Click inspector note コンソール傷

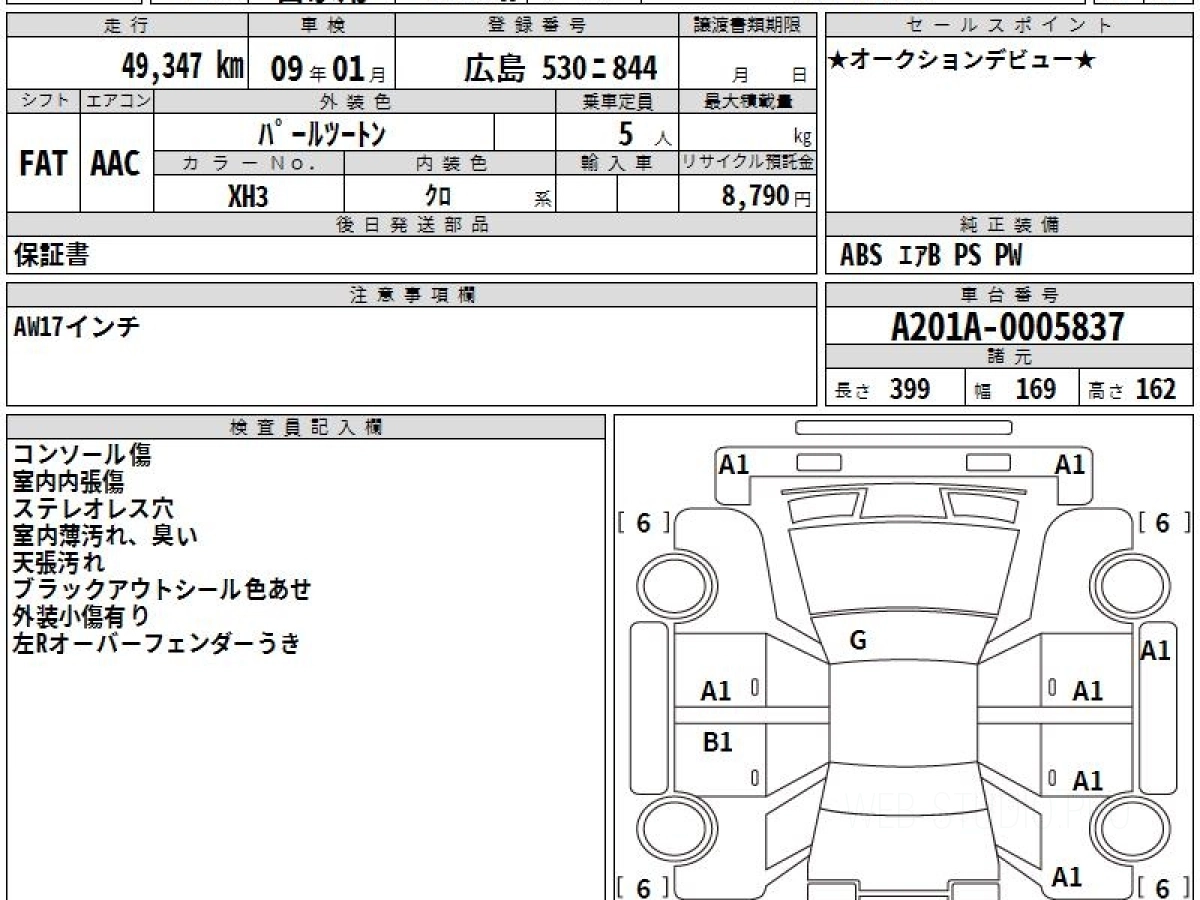point(82,456)
